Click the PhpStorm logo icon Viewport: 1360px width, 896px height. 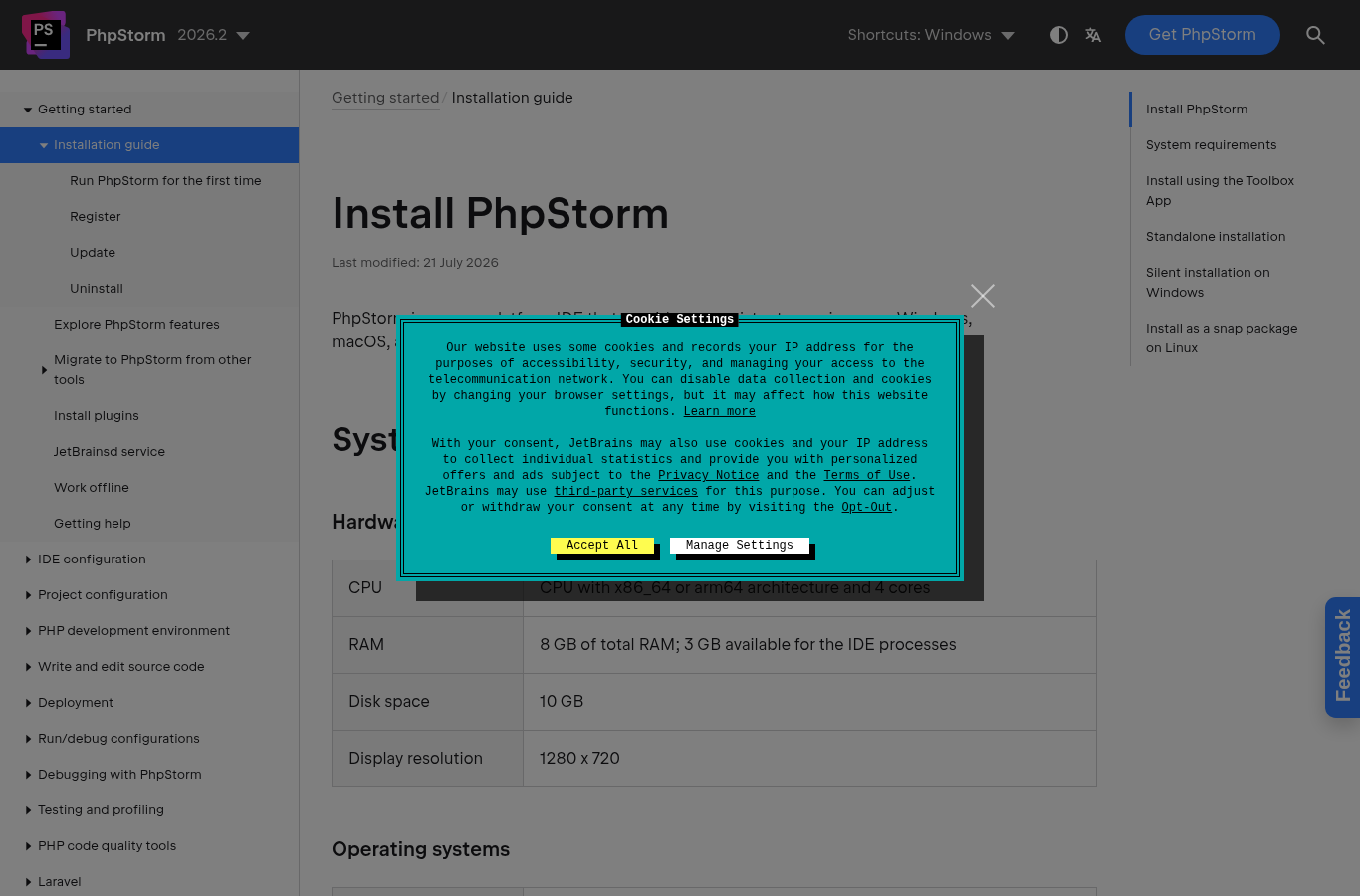click(46, 35)
